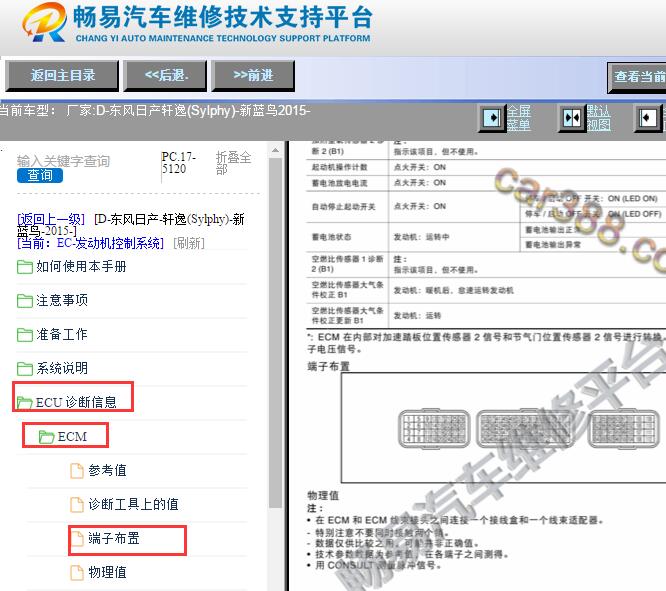This screenshot has height=591, width=666.
Task: Click the 全屏菜单 layout icon
Action: tap(493, 118)
